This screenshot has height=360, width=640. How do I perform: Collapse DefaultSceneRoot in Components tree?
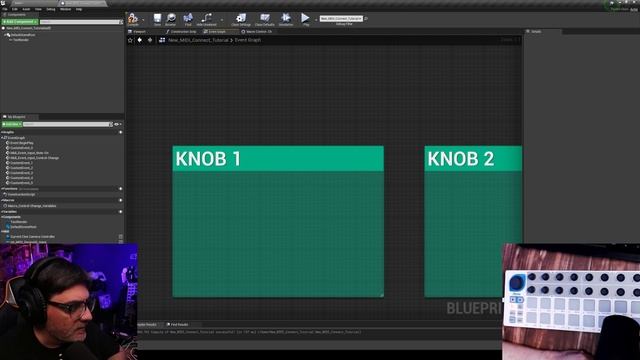tap(5, 35)
